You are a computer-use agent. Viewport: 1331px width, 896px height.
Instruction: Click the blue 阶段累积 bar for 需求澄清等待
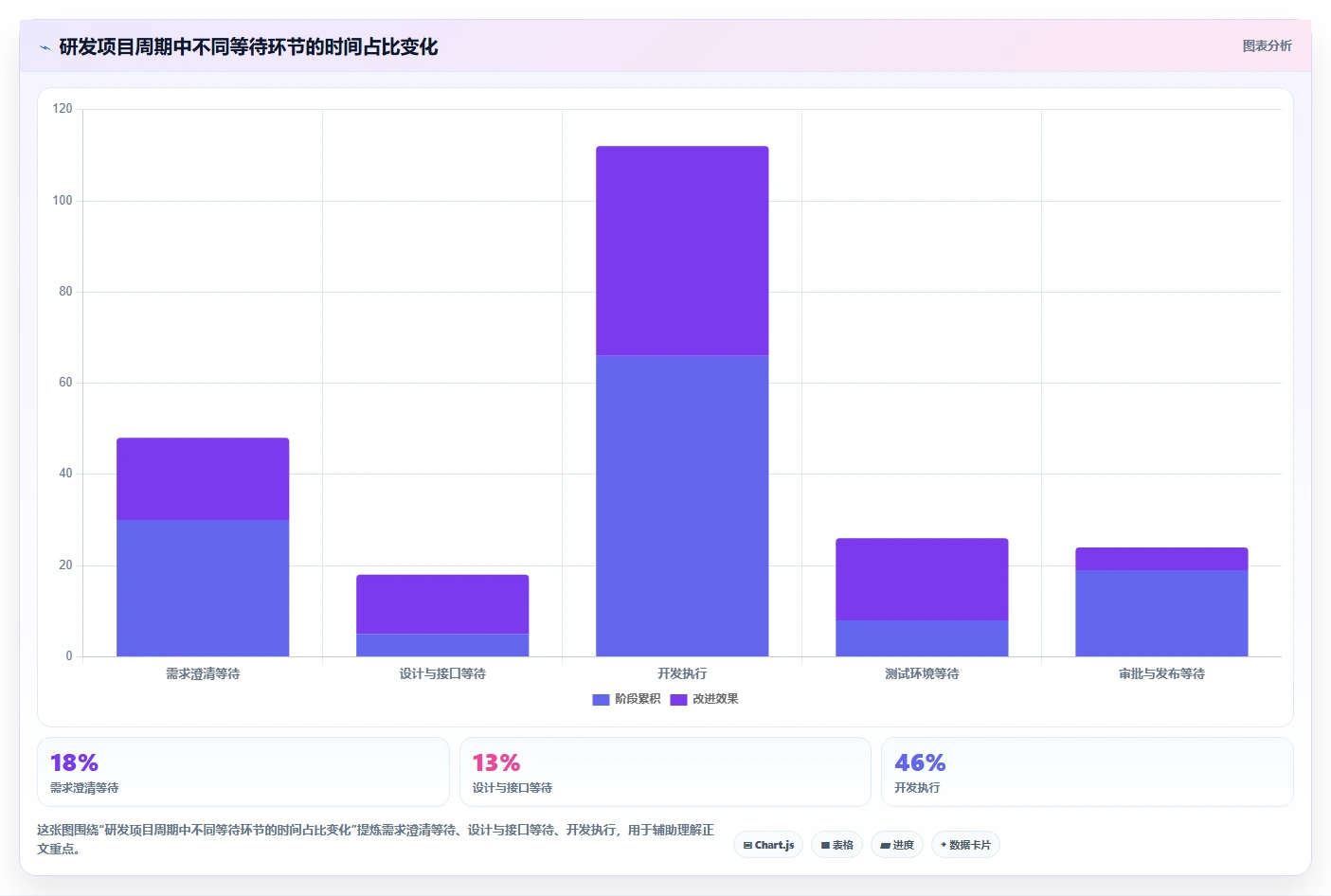[203, 588]
